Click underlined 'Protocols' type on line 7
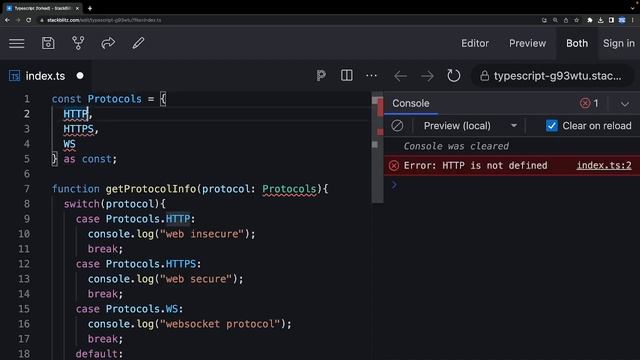This screenshot has height=360, width=640. (x=289, y=189)
